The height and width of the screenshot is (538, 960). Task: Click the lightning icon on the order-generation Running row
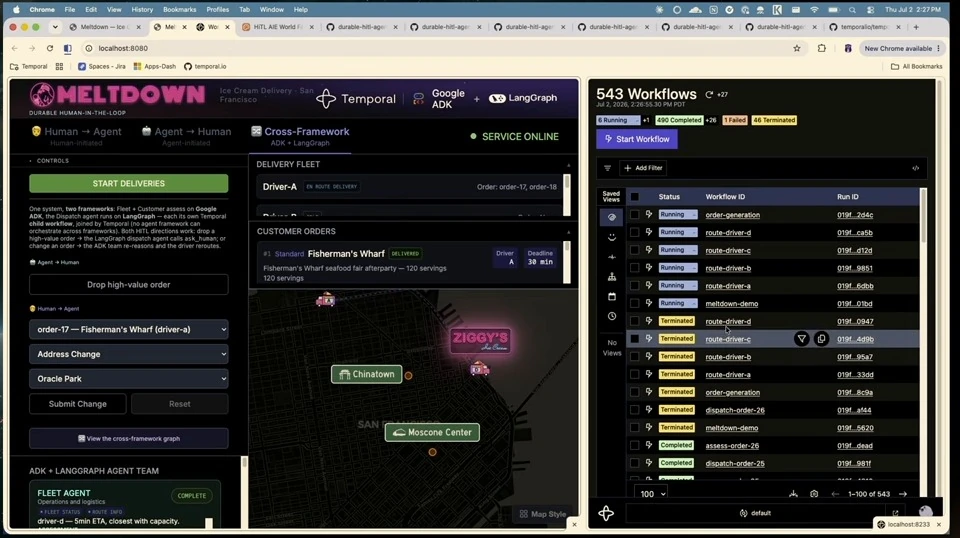[x=649, y=215]
